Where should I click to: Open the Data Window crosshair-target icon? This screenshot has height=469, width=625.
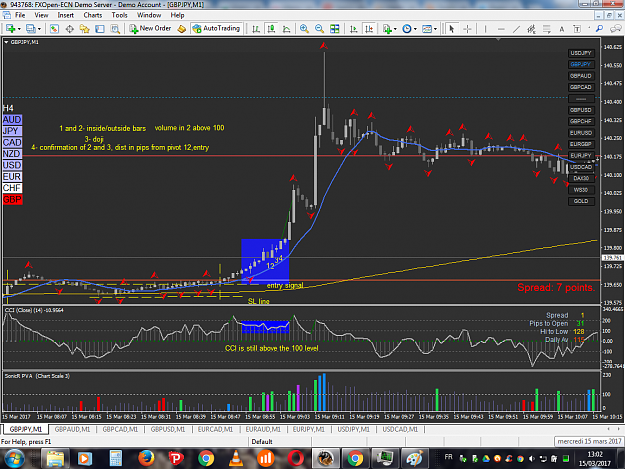point(69,29)
